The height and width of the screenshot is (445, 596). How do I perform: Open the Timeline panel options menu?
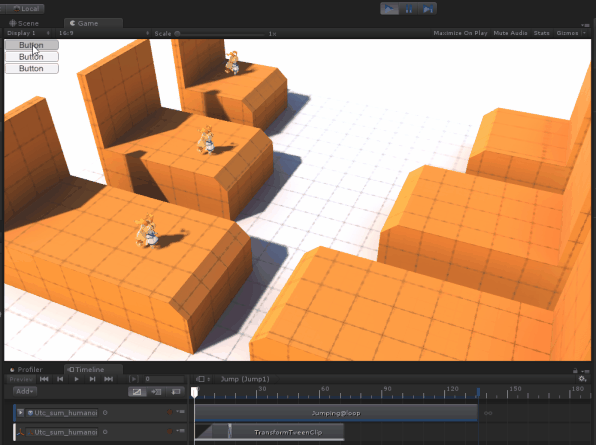586,371
